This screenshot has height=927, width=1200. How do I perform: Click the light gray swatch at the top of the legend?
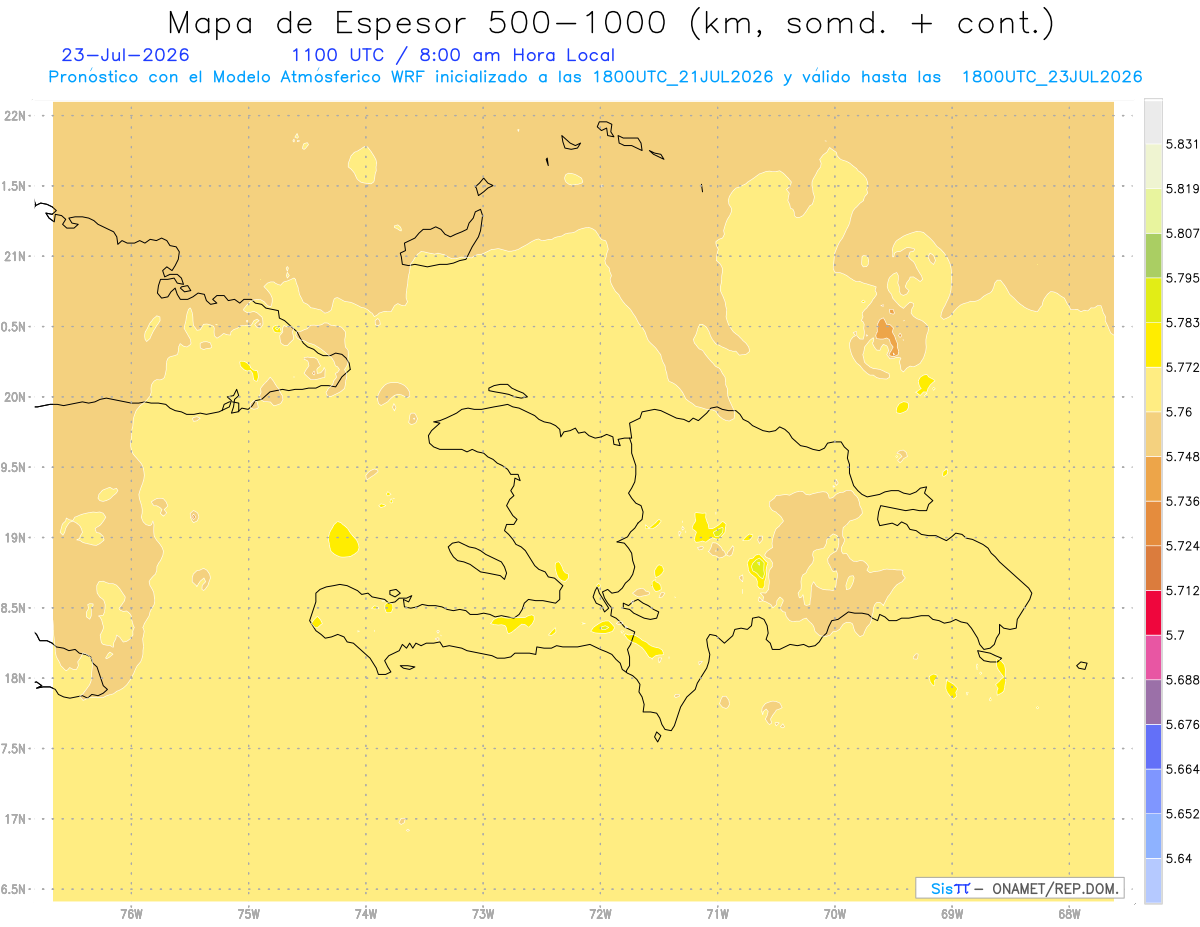[1153, 121]
